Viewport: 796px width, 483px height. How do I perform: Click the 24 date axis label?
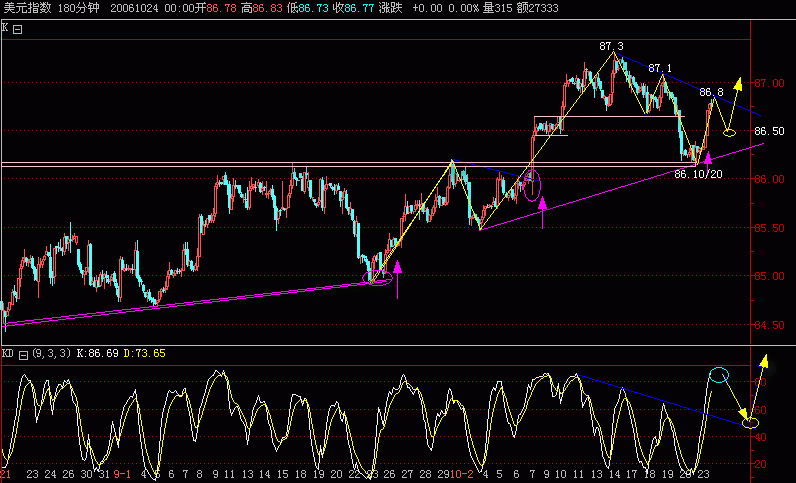[x=50, y=474]
